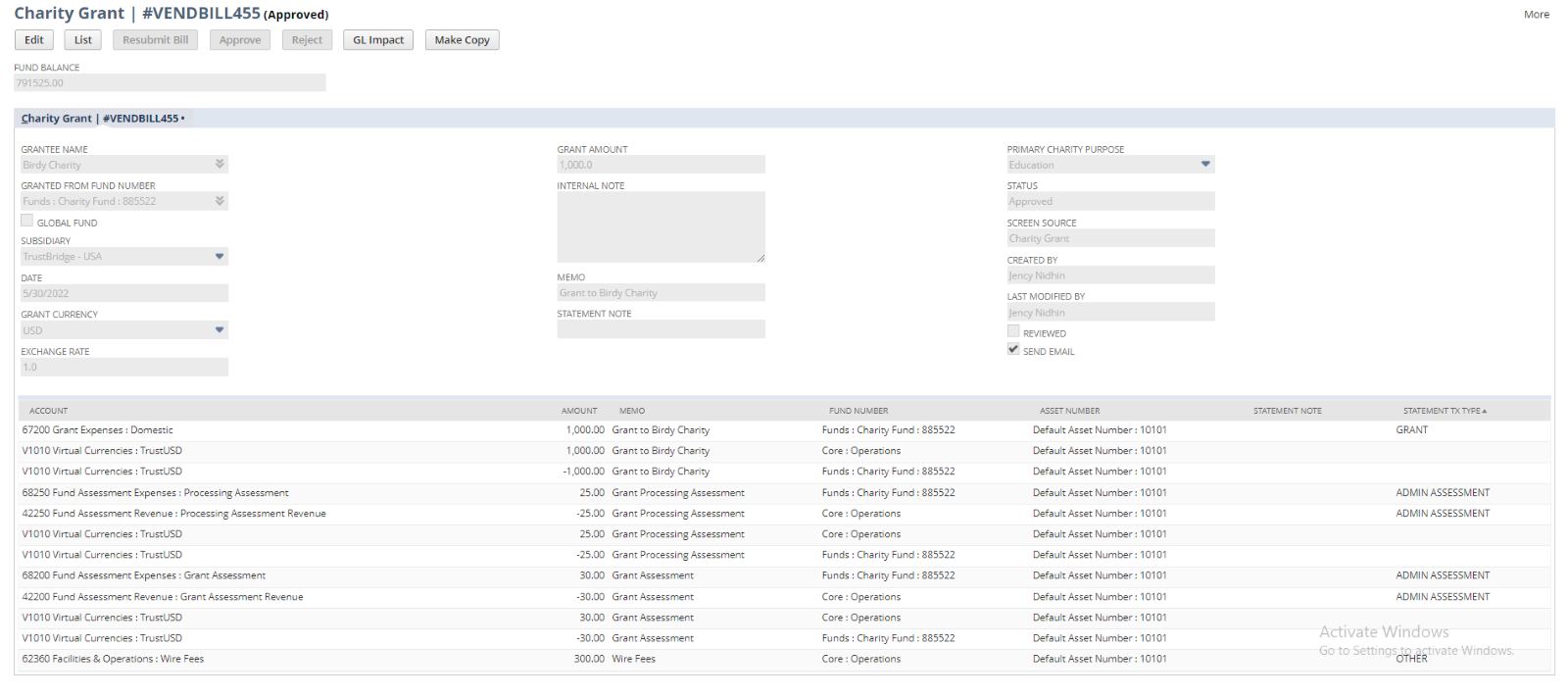Expand Primary Charity Purpose dropdown

1205,165
